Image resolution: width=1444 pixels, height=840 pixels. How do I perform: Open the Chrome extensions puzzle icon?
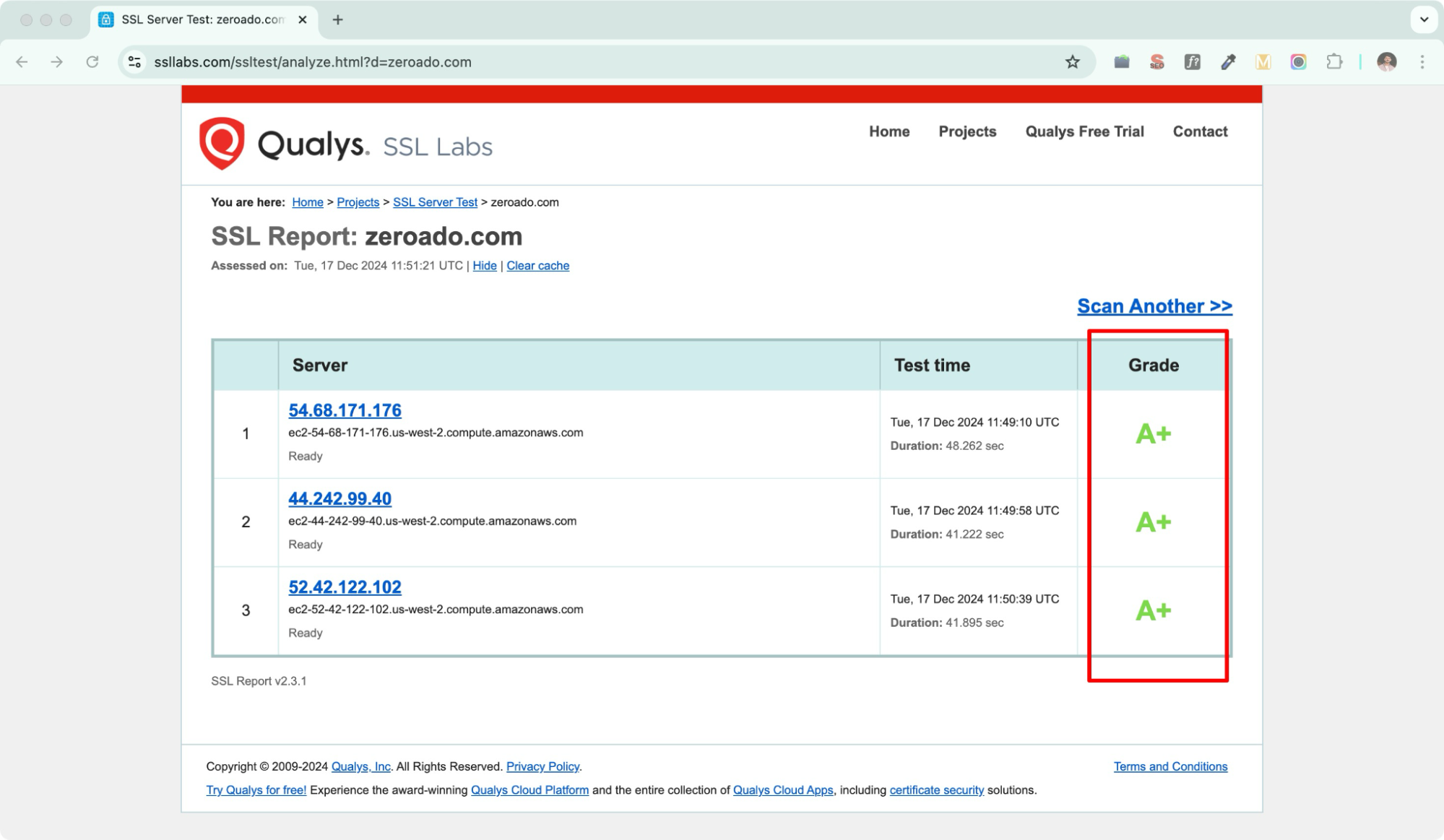(1333, 61)
